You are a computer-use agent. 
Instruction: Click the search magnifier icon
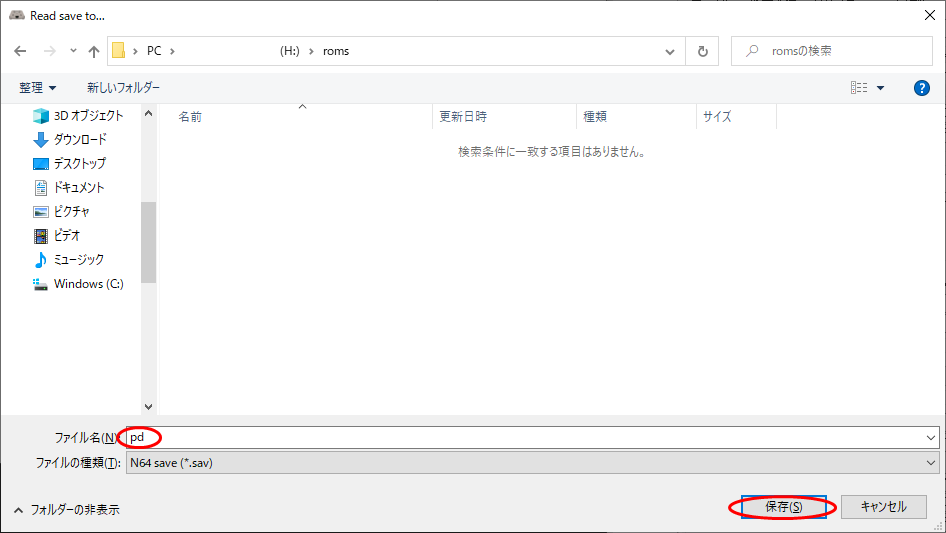[x=752, y=51]
